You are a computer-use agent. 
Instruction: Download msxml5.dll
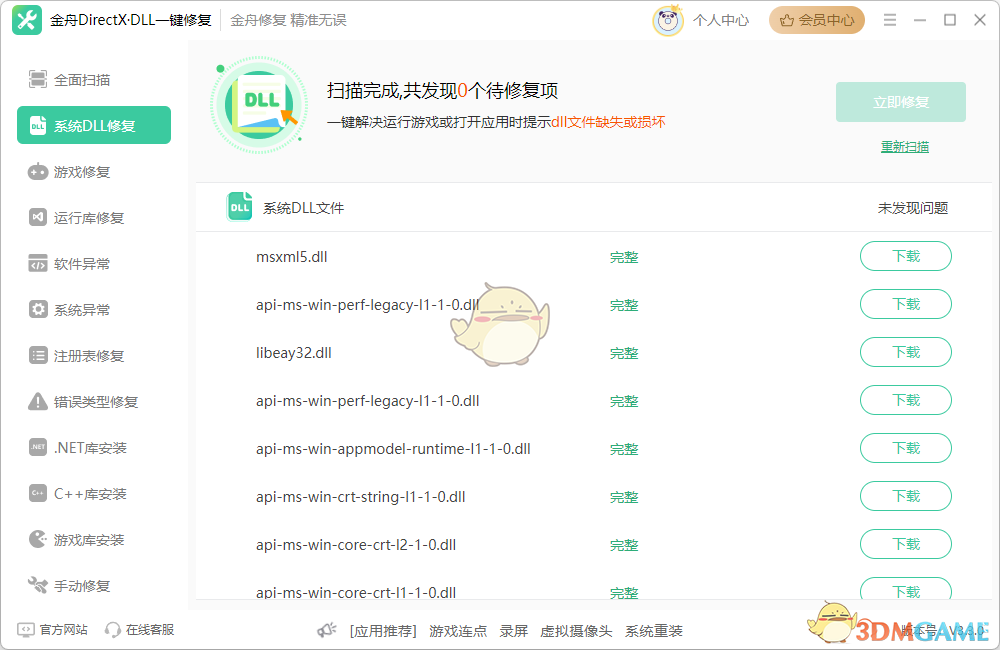906,256
